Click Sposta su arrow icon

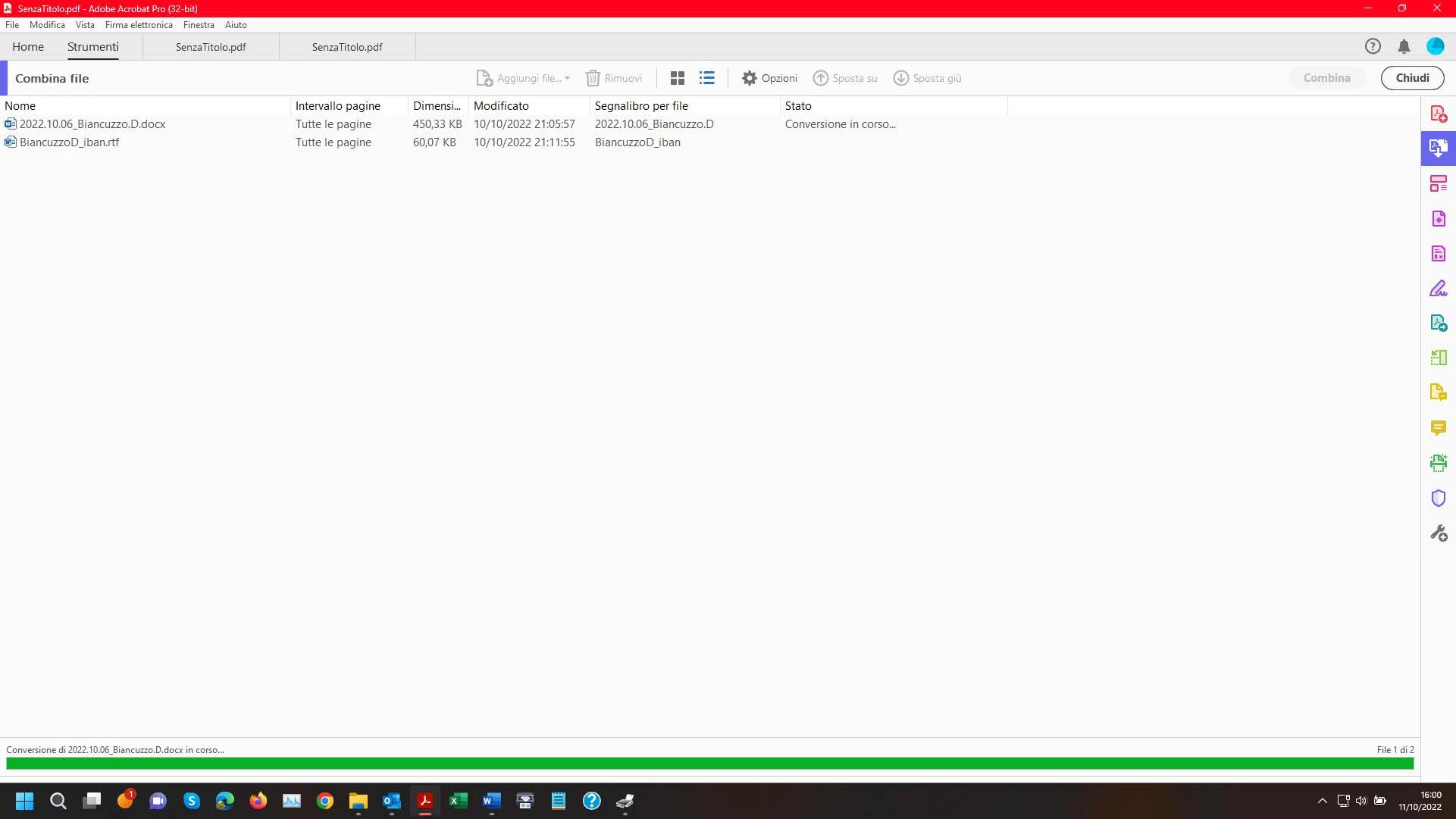point(821,78)
